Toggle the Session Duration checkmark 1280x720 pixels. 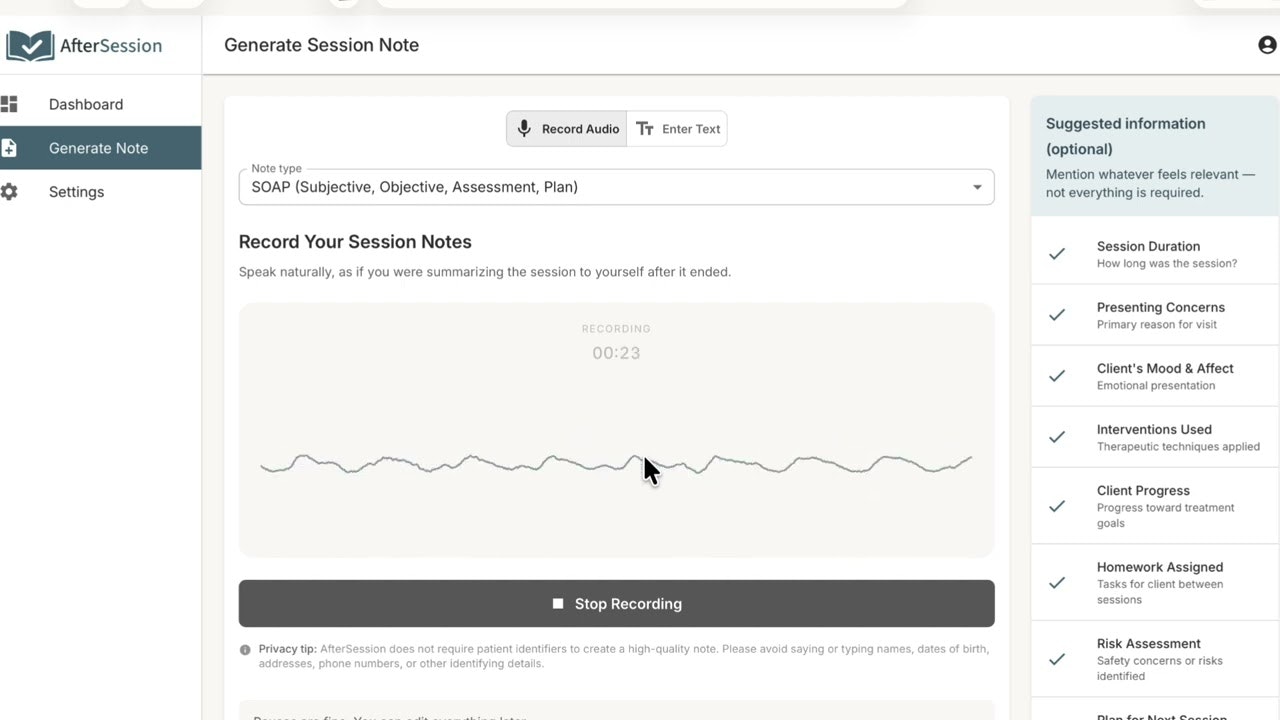tap(1057, 254)
